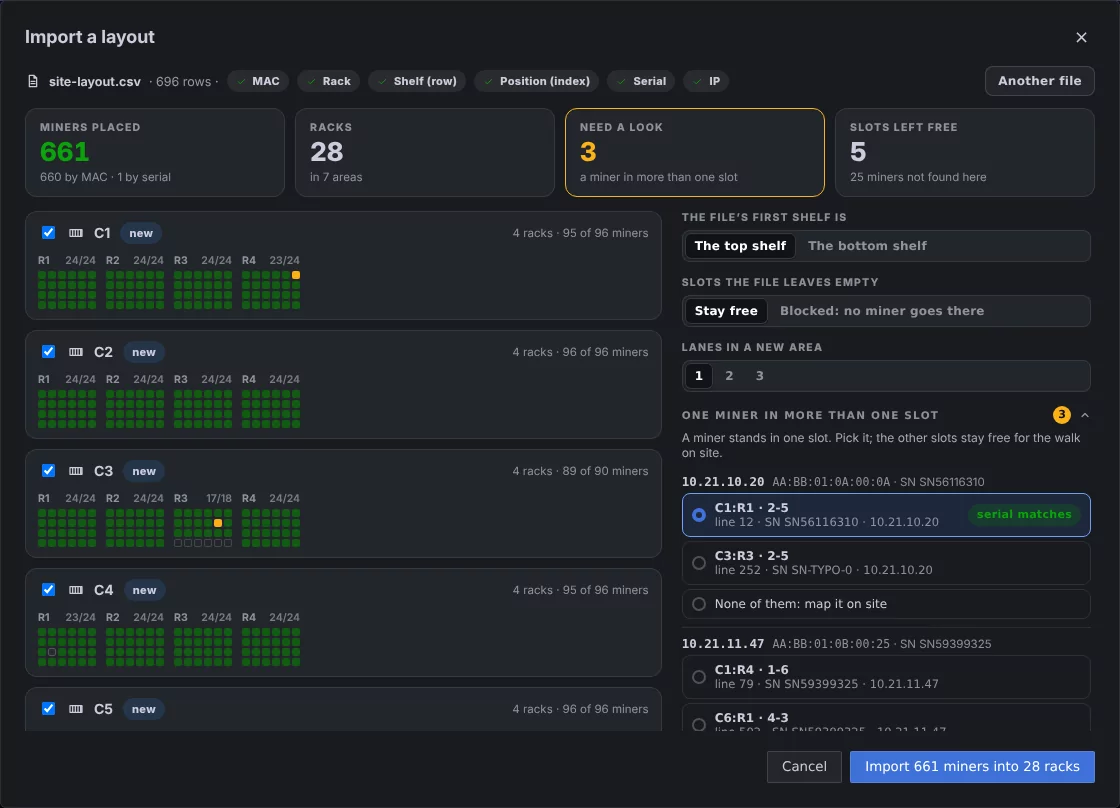This screenshot has width=1120, height=808.
Task: Click the site-layout.csv file icon
Action: (x=33, y=81)
